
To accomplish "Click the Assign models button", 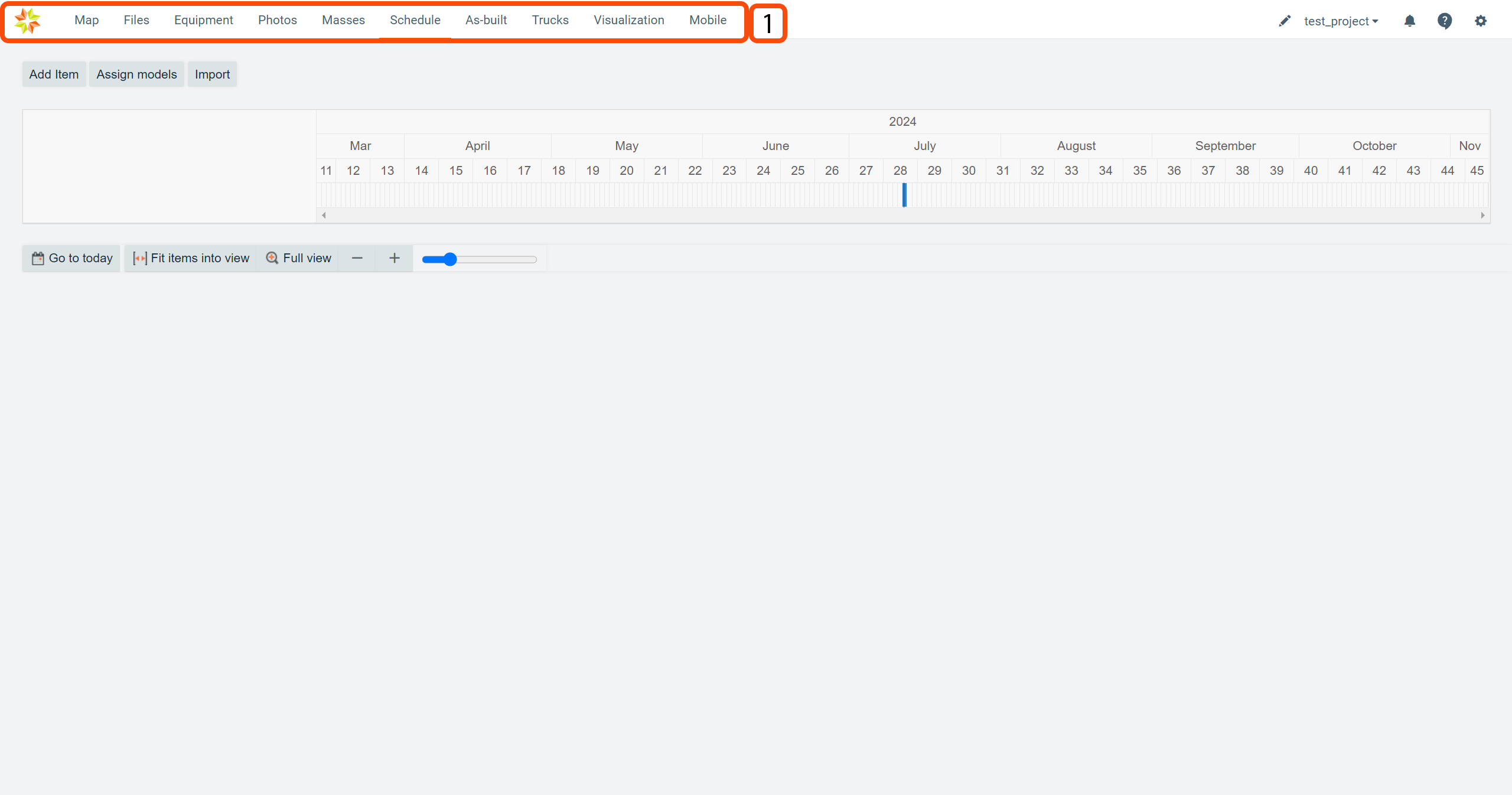I will click(136, 74).
